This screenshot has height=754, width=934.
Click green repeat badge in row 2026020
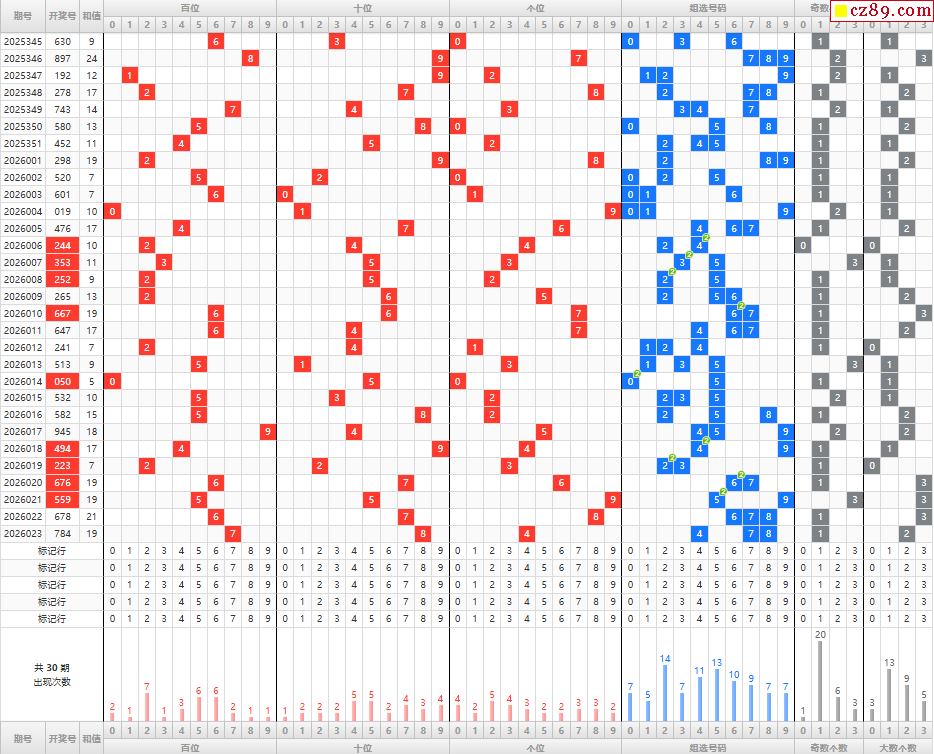coord(741,475)
